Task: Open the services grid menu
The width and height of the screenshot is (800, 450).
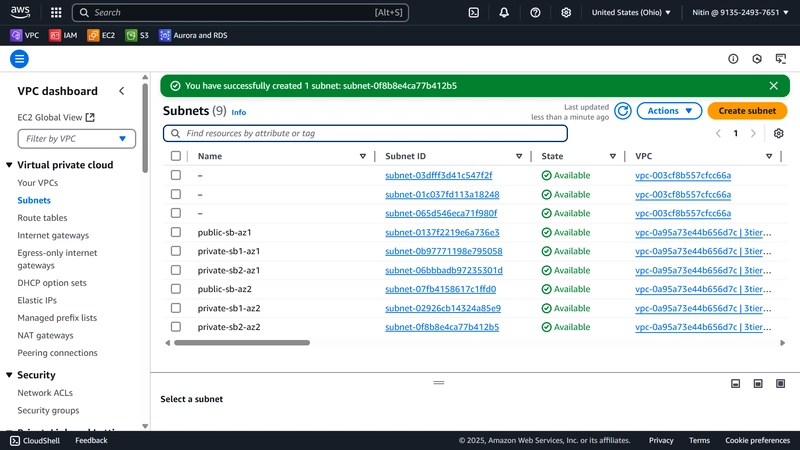Action: coord(56,12)
